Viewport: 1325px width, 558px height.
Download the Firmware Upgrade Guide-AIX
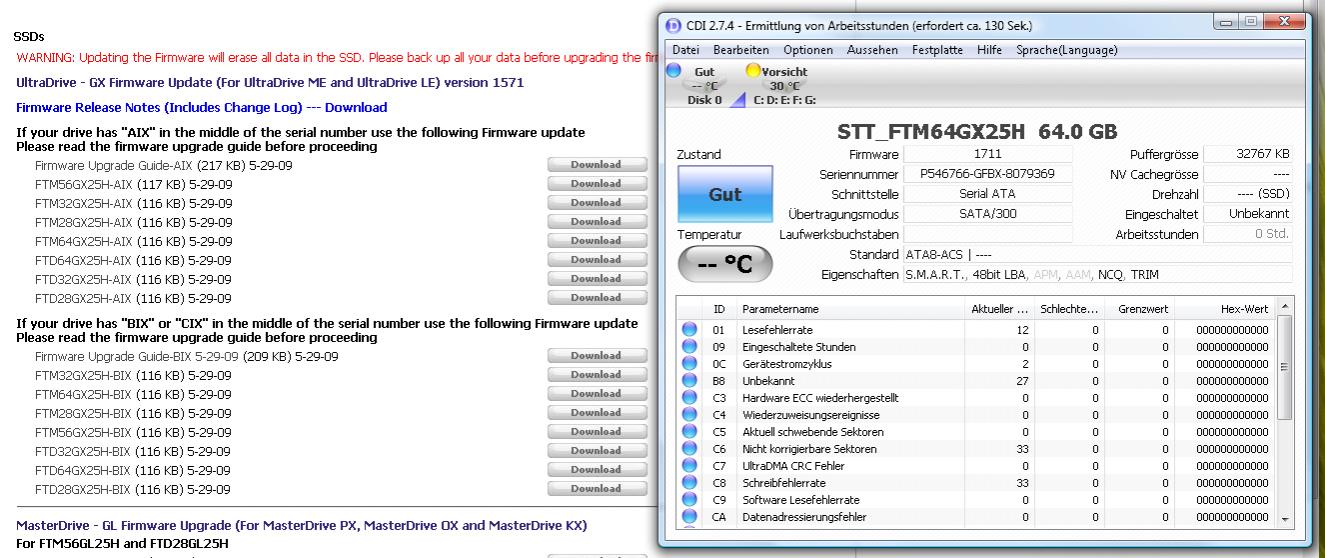tap(597, 164)
